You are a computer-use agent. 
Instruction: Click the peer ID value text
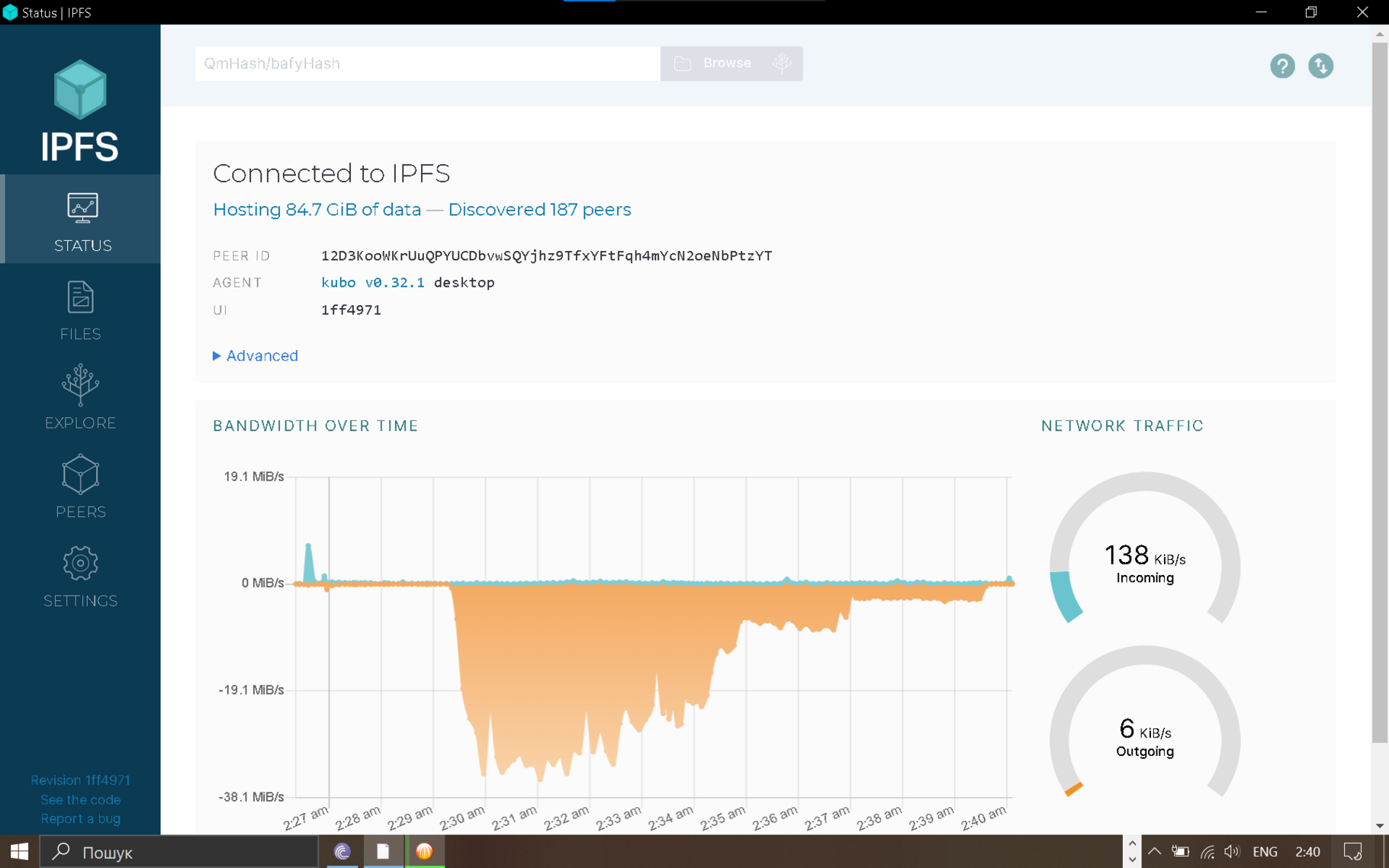(x=546, y=256)
